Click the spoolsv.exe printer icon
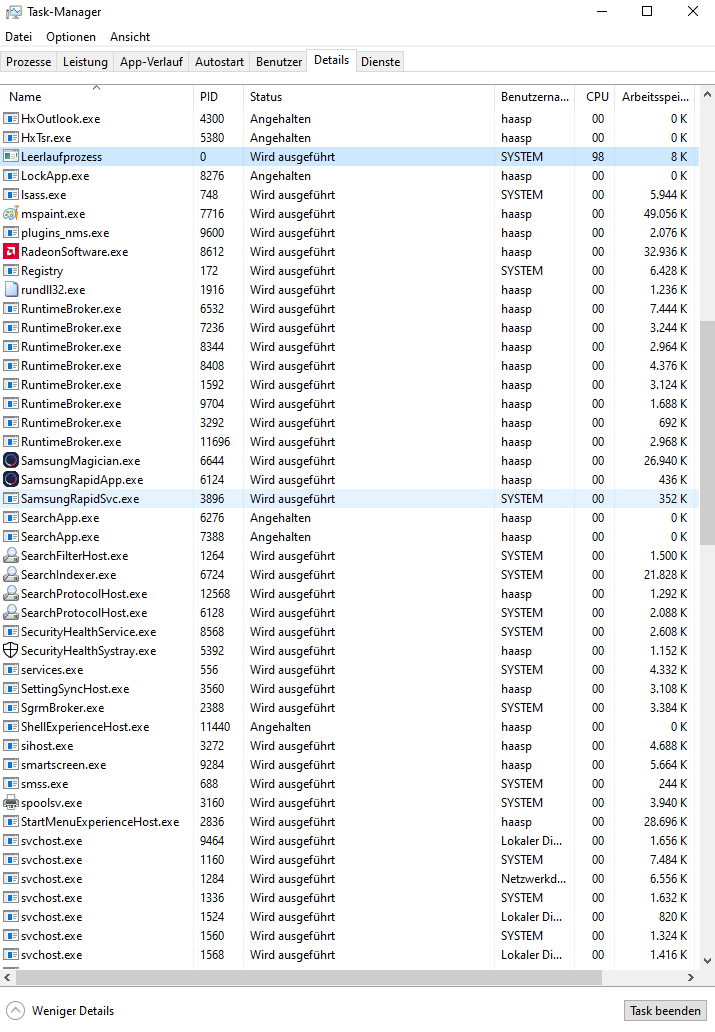The width and height of the screenshot is (715, 1032). tap(11, 803)
